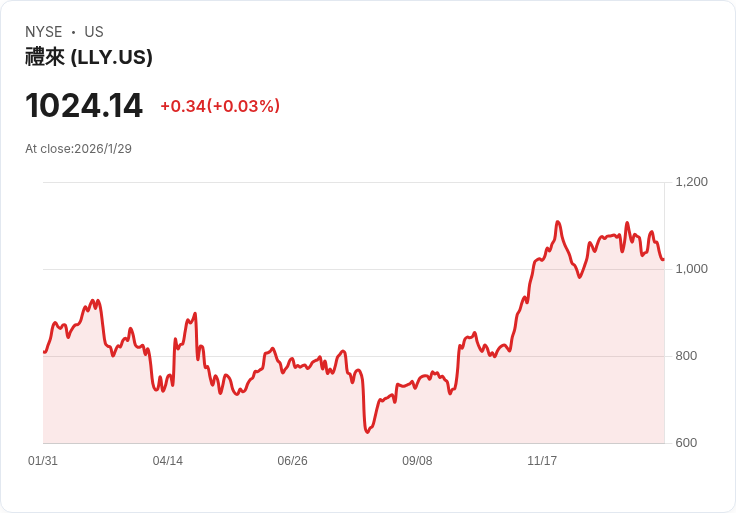Select the 09/08 date on the x-axis

[417, 461]
